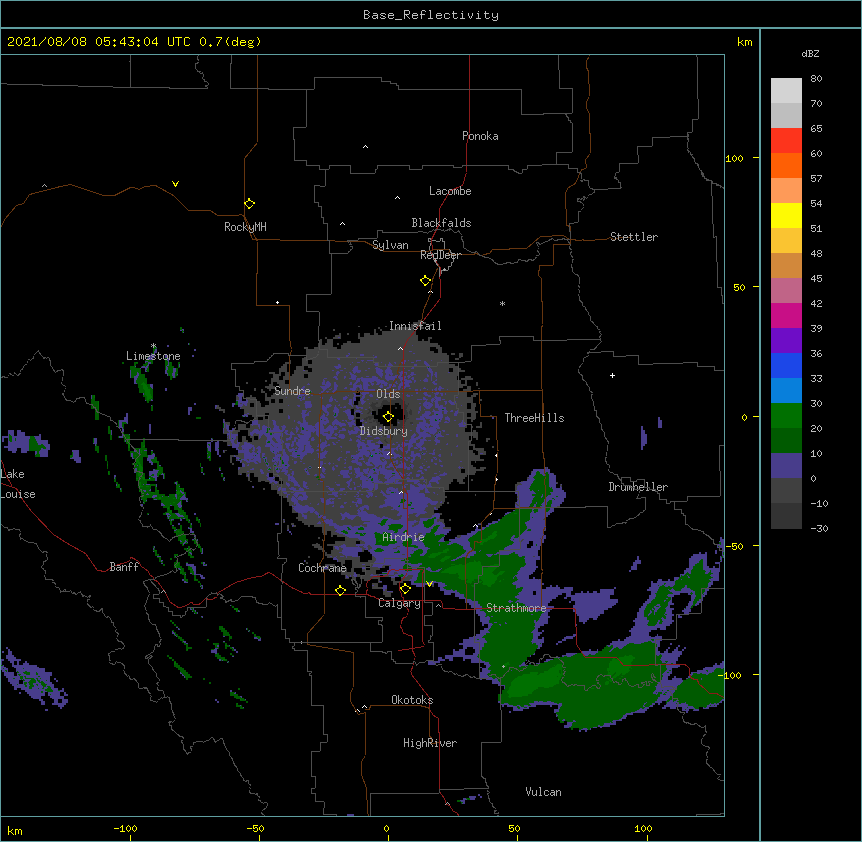The image size is (862, 842).
Task: Pick the light gray 70-80 dBZ legend swatch
Action: click(x=786, y=91)
